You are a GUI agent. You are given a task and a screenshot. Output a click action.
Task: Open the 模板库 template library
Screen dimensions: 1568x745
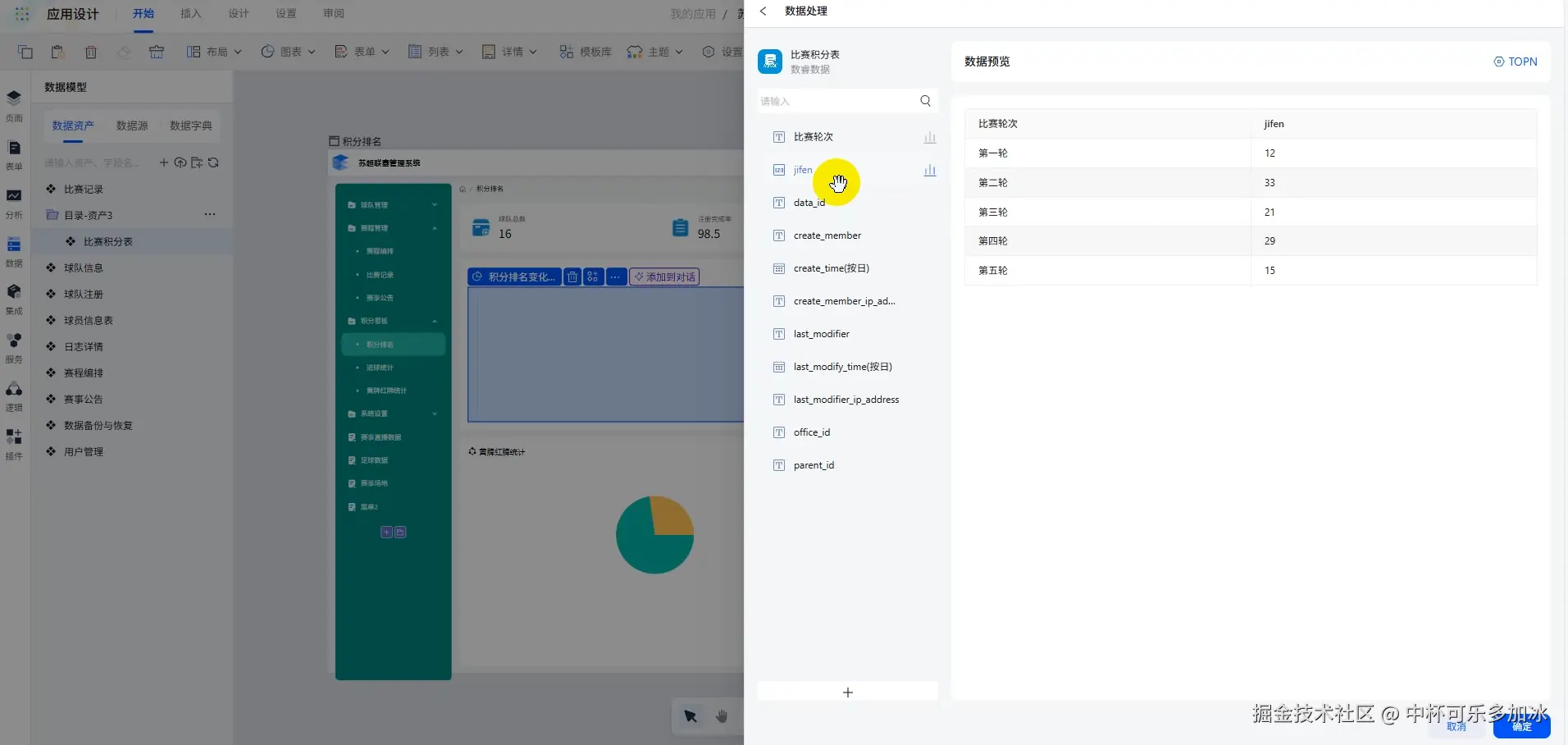tap(586, 52)
